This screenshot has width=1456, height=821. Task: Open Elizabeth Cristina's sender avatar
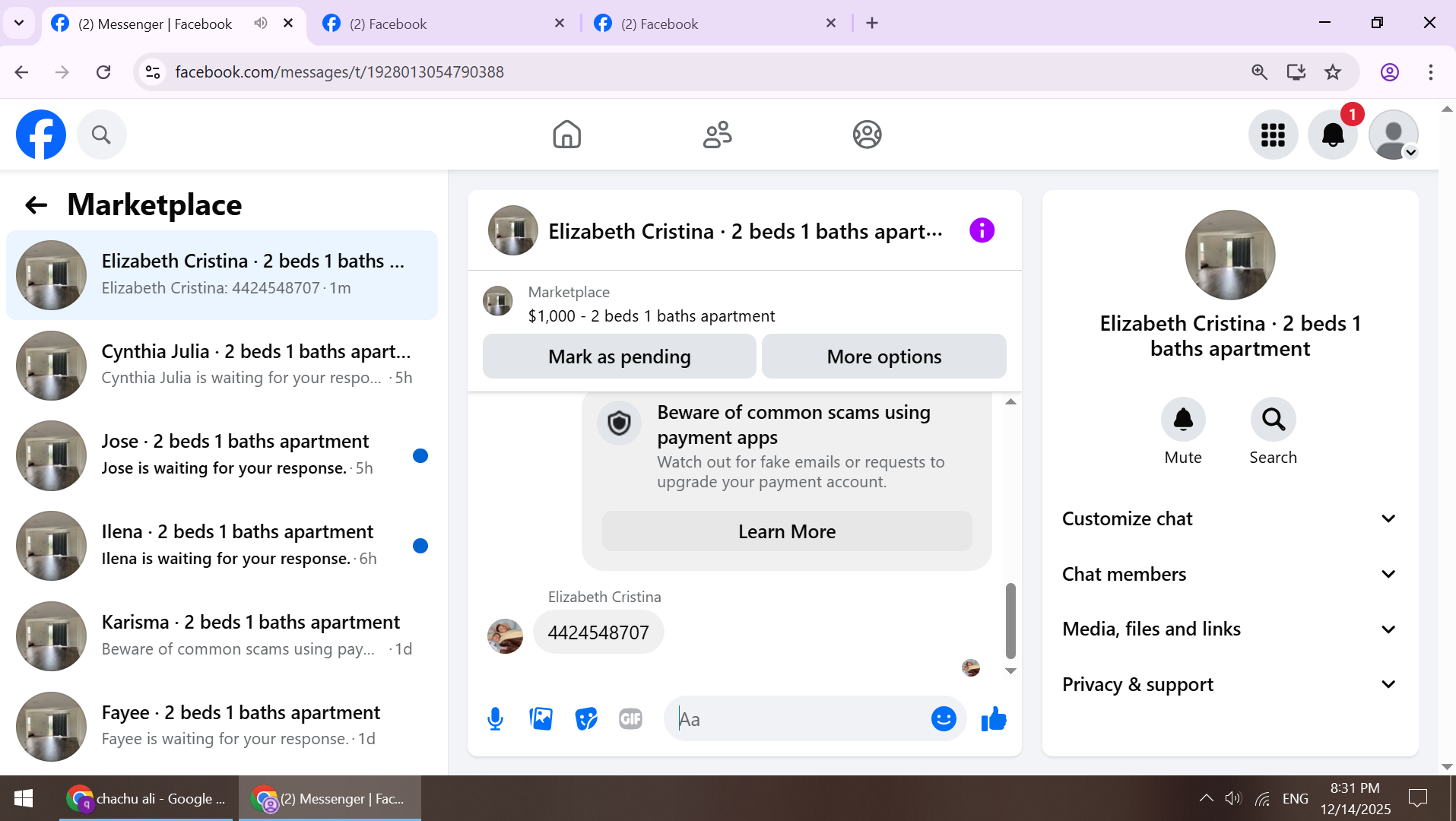(505, 636)
